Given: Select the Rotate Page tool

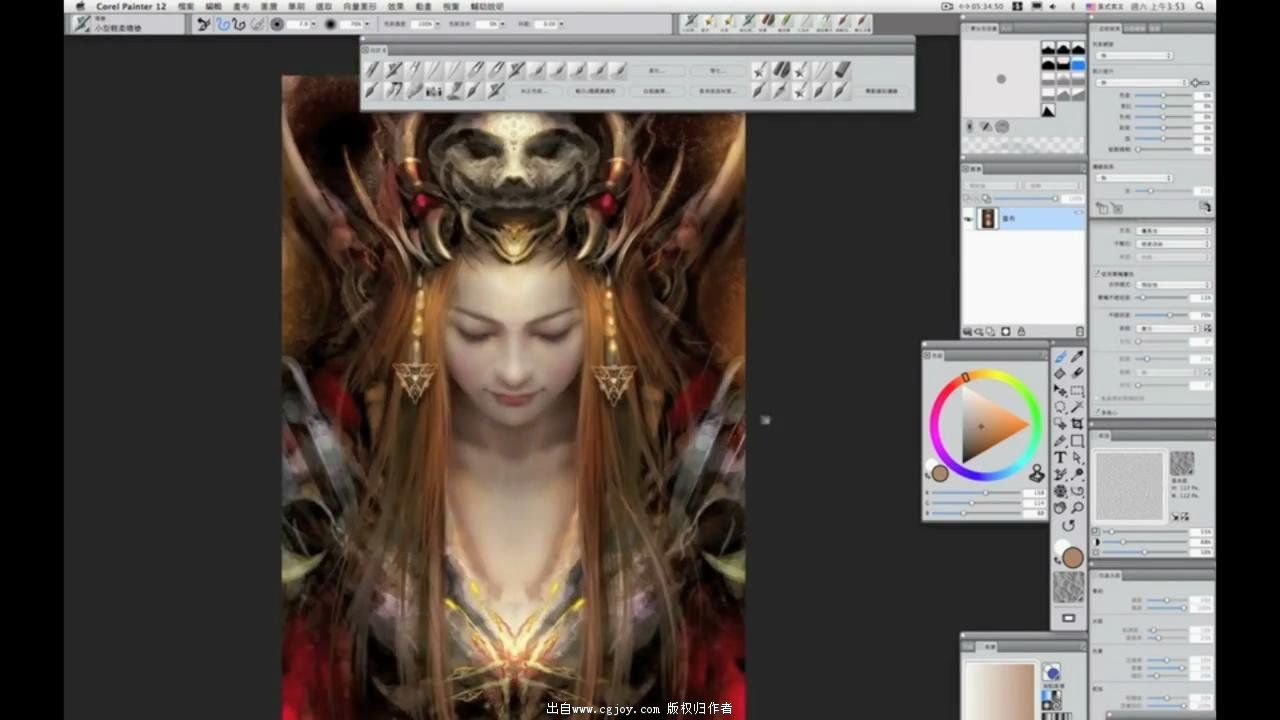Looking at the screenshot, I should click(1068, 526).
